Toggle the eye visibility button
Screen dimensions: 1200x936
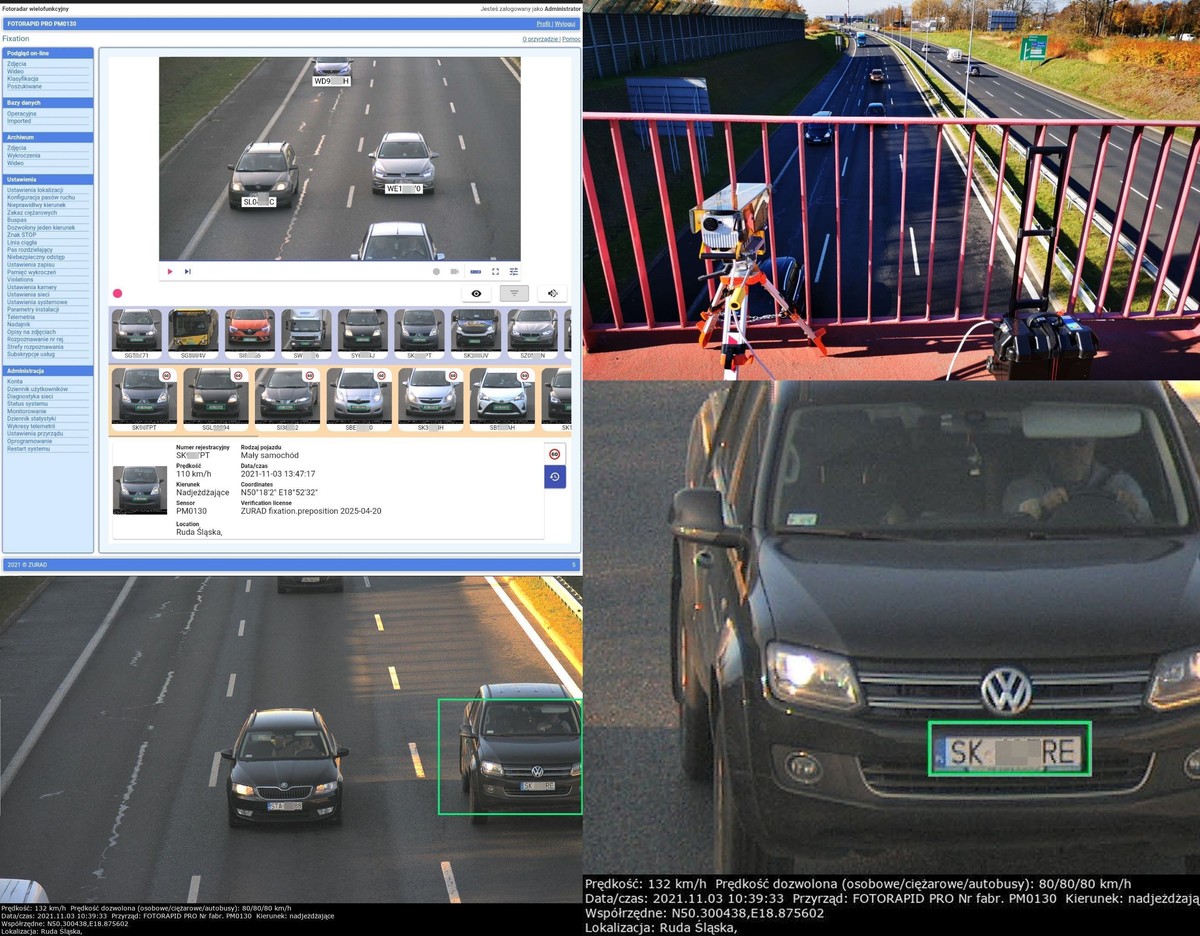[476, 293]
